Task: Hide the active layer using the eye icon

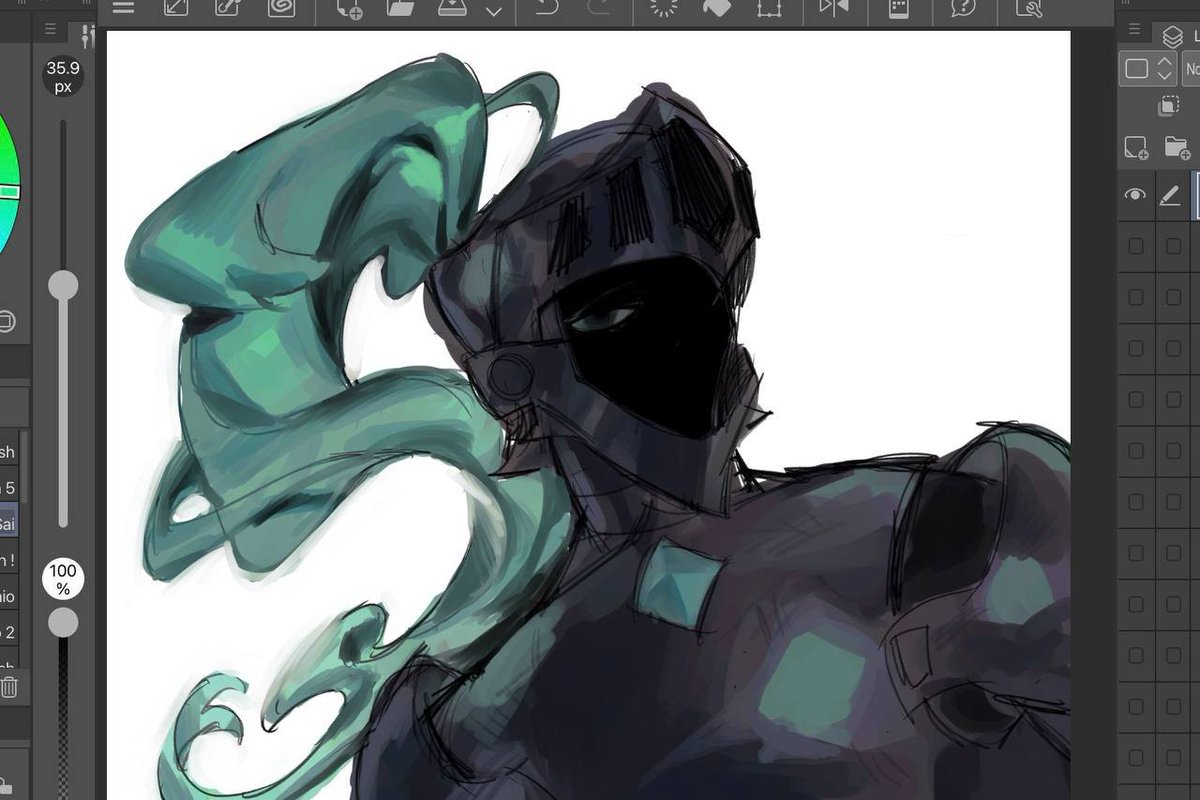Action: [1135, 196]
